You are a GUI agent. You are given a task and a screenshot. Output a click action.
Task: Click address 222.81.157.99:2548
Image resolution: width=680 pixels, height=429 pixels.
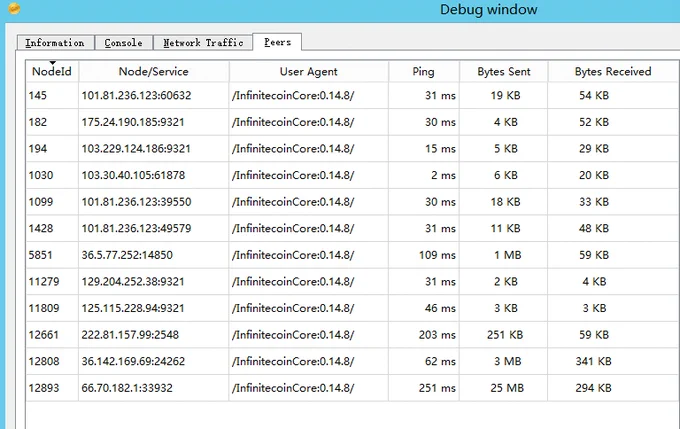(130, 335)
